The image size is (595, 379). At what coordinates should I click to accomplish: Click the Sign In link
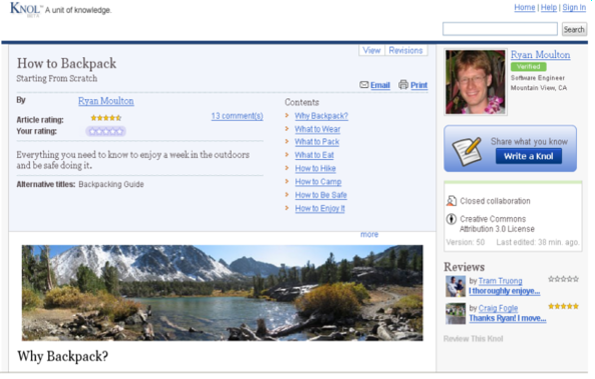point(574,7)
